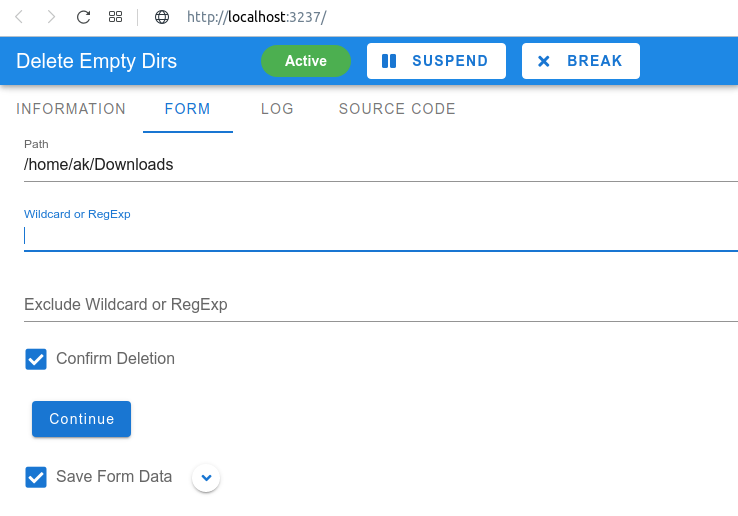The image size is (738, 516).
Task: Click the Exclude Wildcard or RegExp field
Action: [x=381, y=305]
